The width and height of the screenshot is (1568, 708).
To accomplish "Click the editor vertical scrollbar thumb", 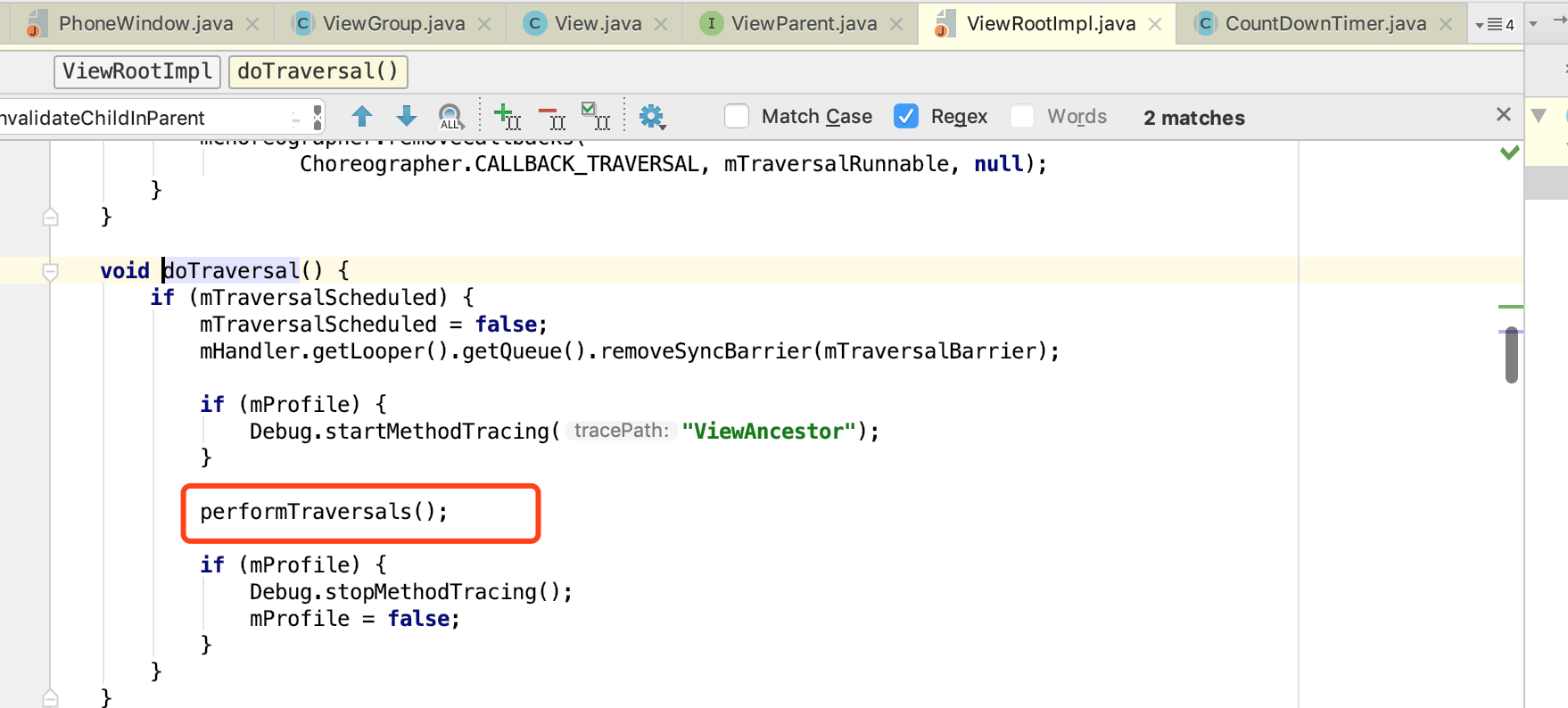I will coord(1511,355).
